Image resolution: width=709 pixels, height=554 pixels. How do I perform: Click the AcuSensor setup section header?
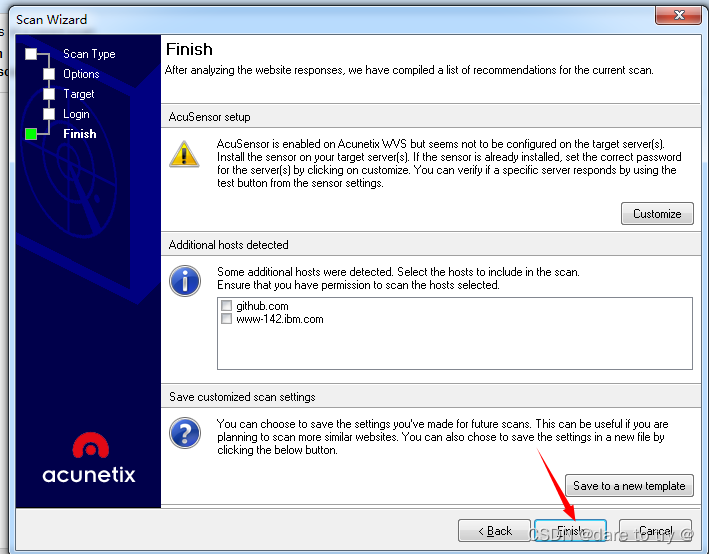(209, 117)
